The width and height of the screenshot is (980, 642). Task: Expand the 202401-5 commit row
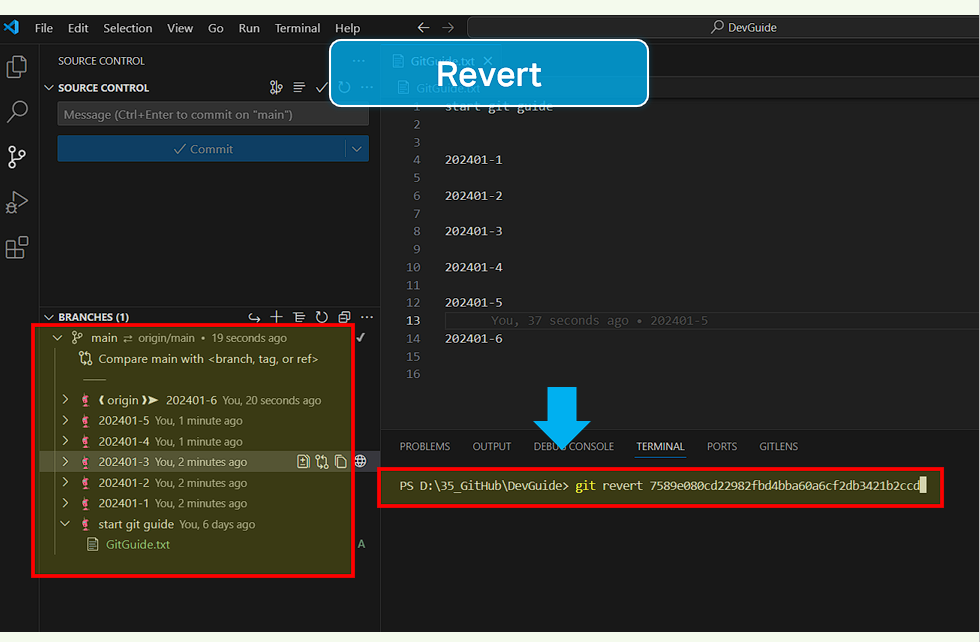point(65,420)
